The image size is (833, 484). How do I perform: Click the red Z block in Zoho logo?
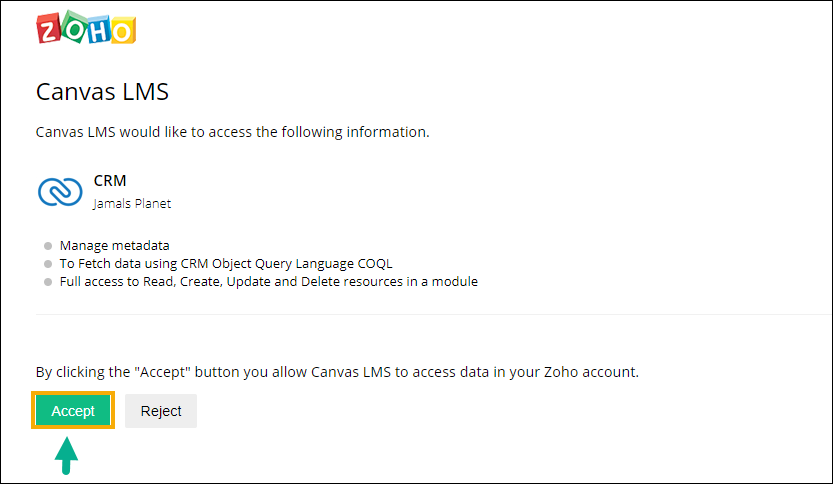pyautogui.click(x=48, y=28)
